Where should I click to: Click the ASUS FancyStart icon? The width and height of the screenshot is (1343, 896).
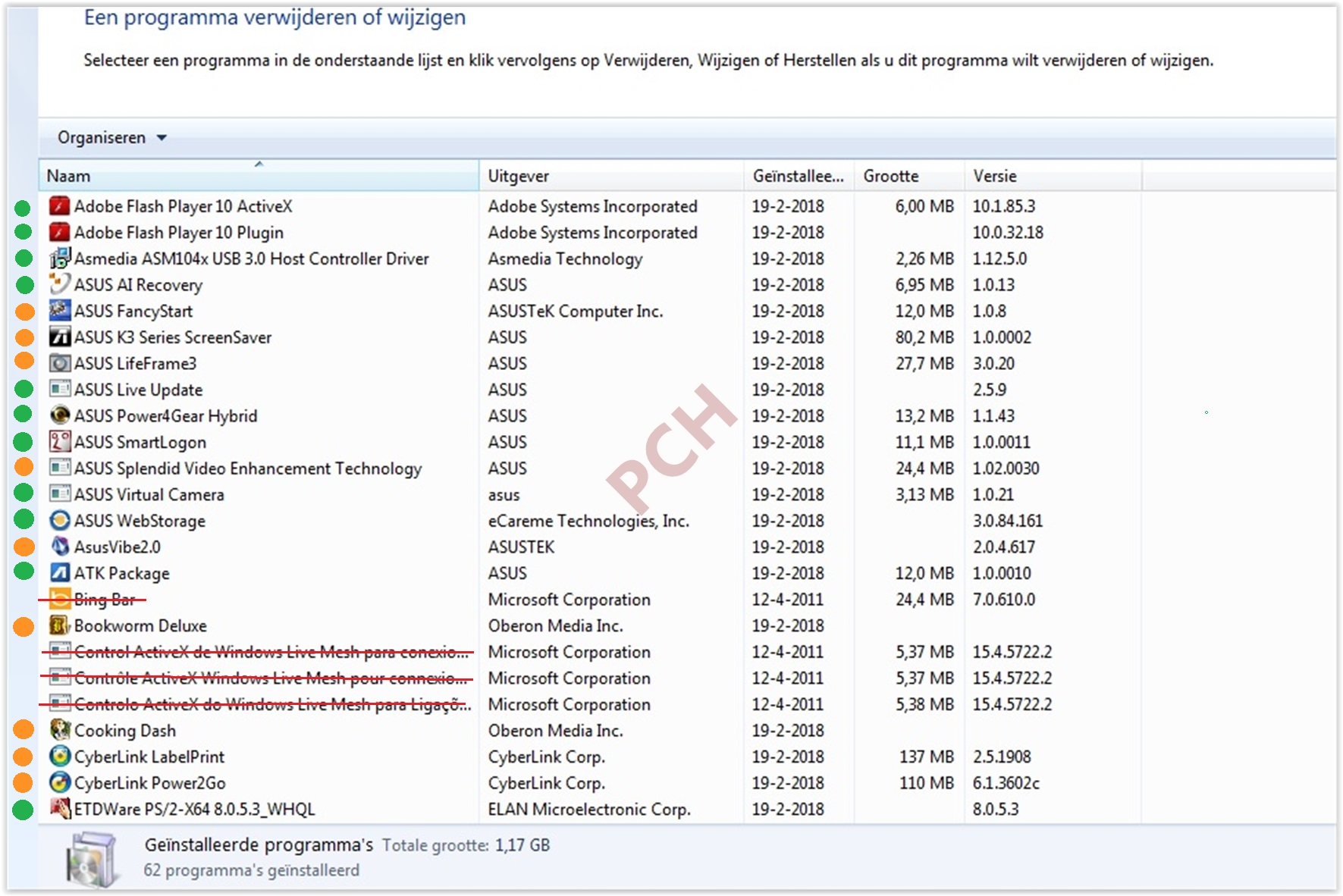pos(59,311)
